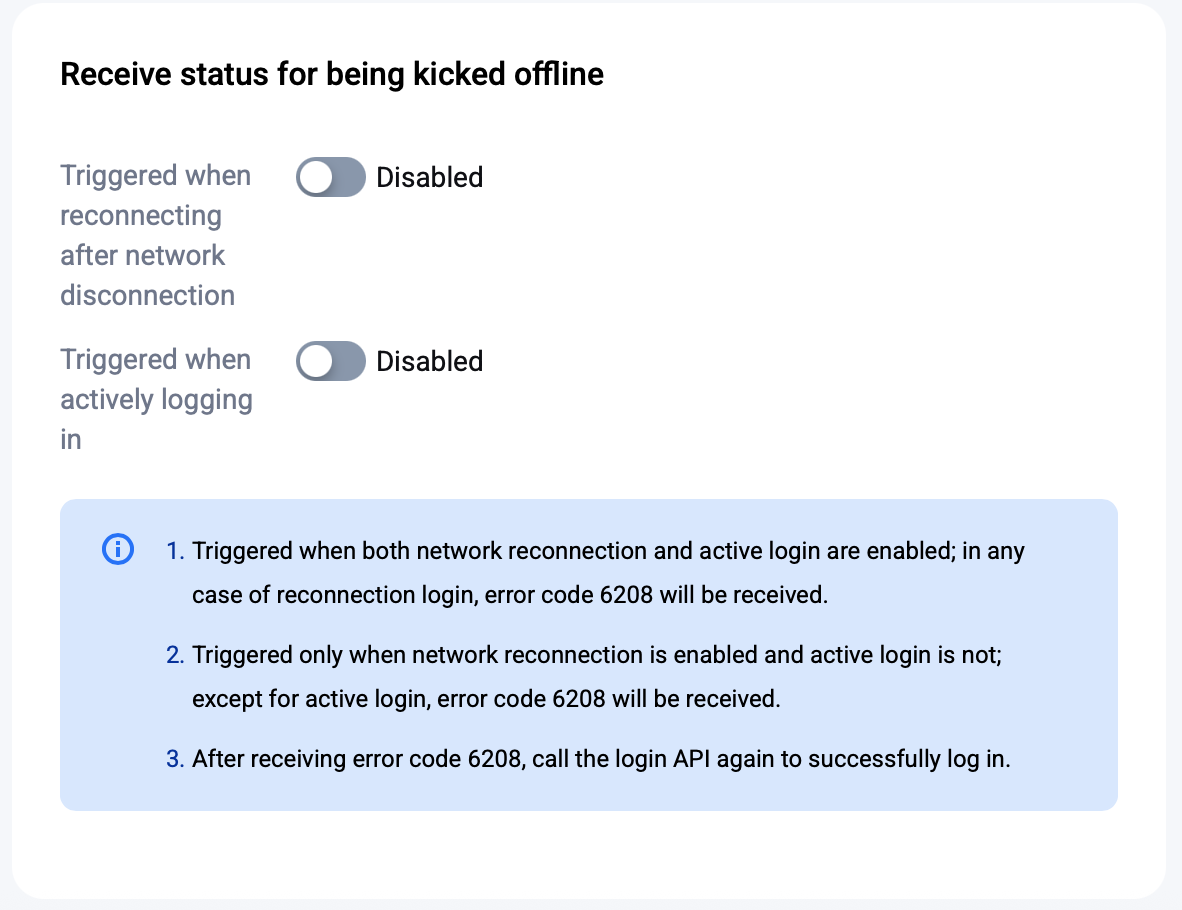The width and height of the screenshot is (1182, 910).
Task: Click the Disabled label beside the network reconnection switch
Action: tap(429, 177)
